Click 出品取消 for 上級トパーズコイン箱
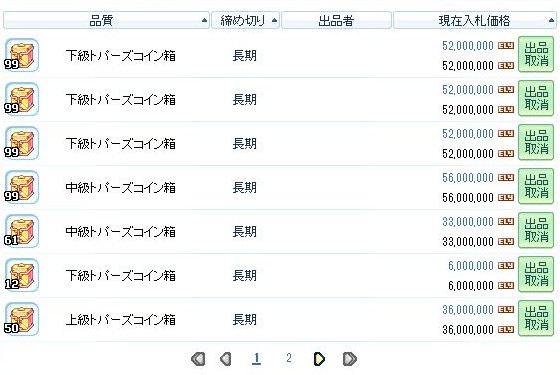 coord(536,318)
